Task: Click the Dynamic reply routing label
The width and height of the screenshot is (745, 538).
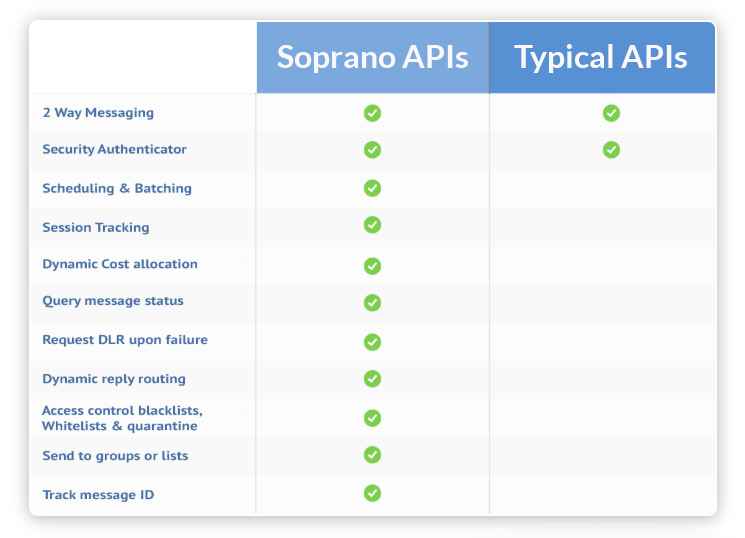Action: coord(114,379)
